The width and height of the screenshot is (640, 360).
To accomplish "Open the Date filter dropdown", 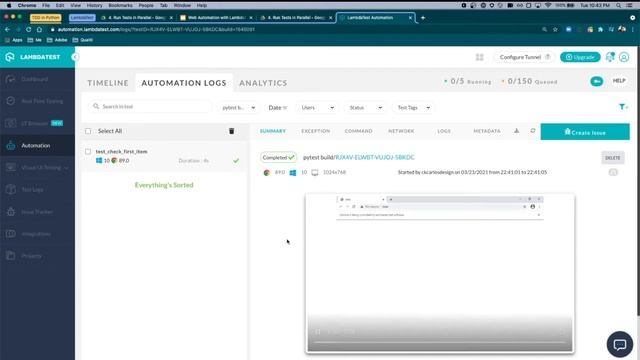I will (x=278, y=108).
